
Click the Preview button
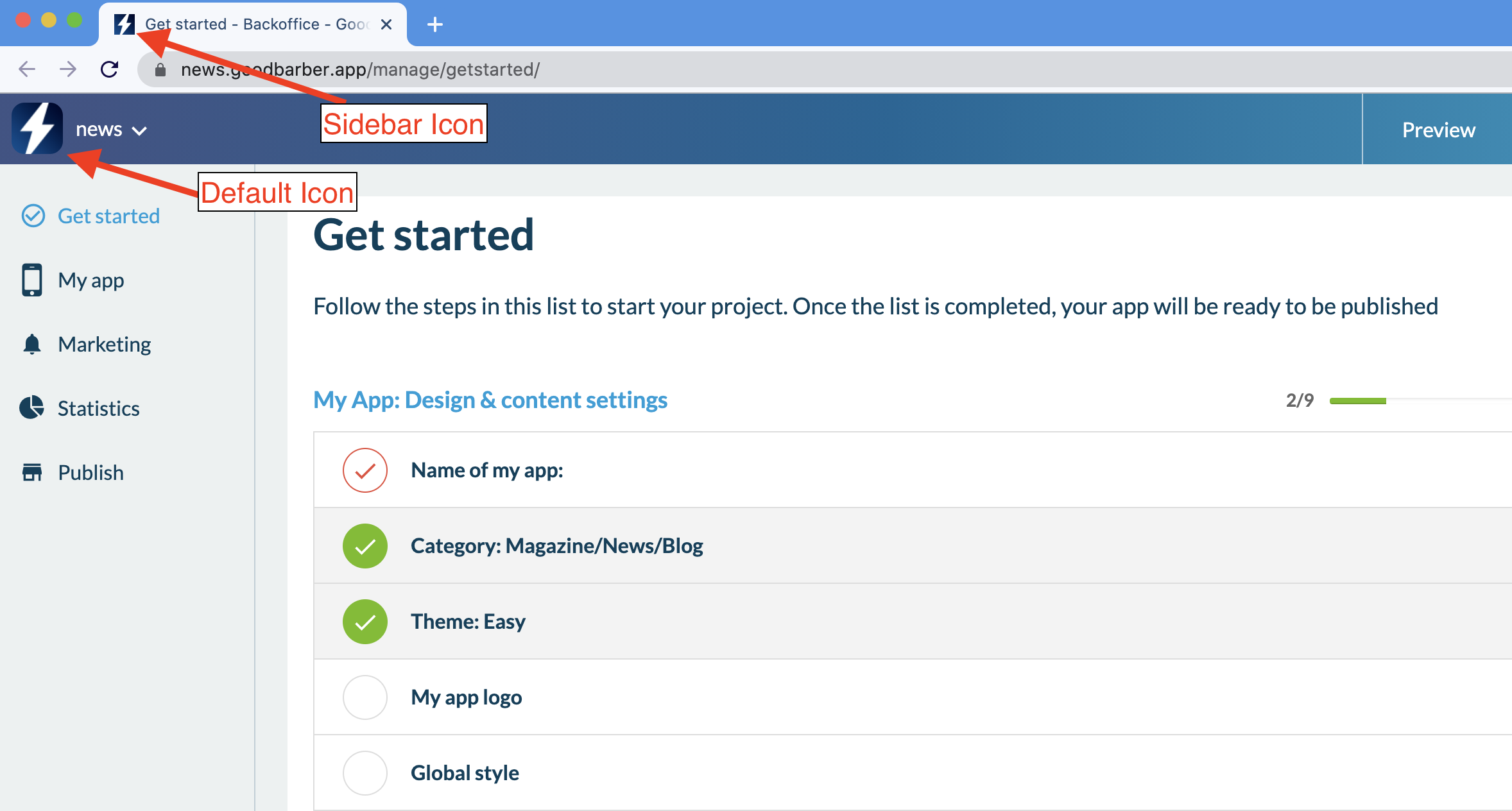click(1438, 130)
